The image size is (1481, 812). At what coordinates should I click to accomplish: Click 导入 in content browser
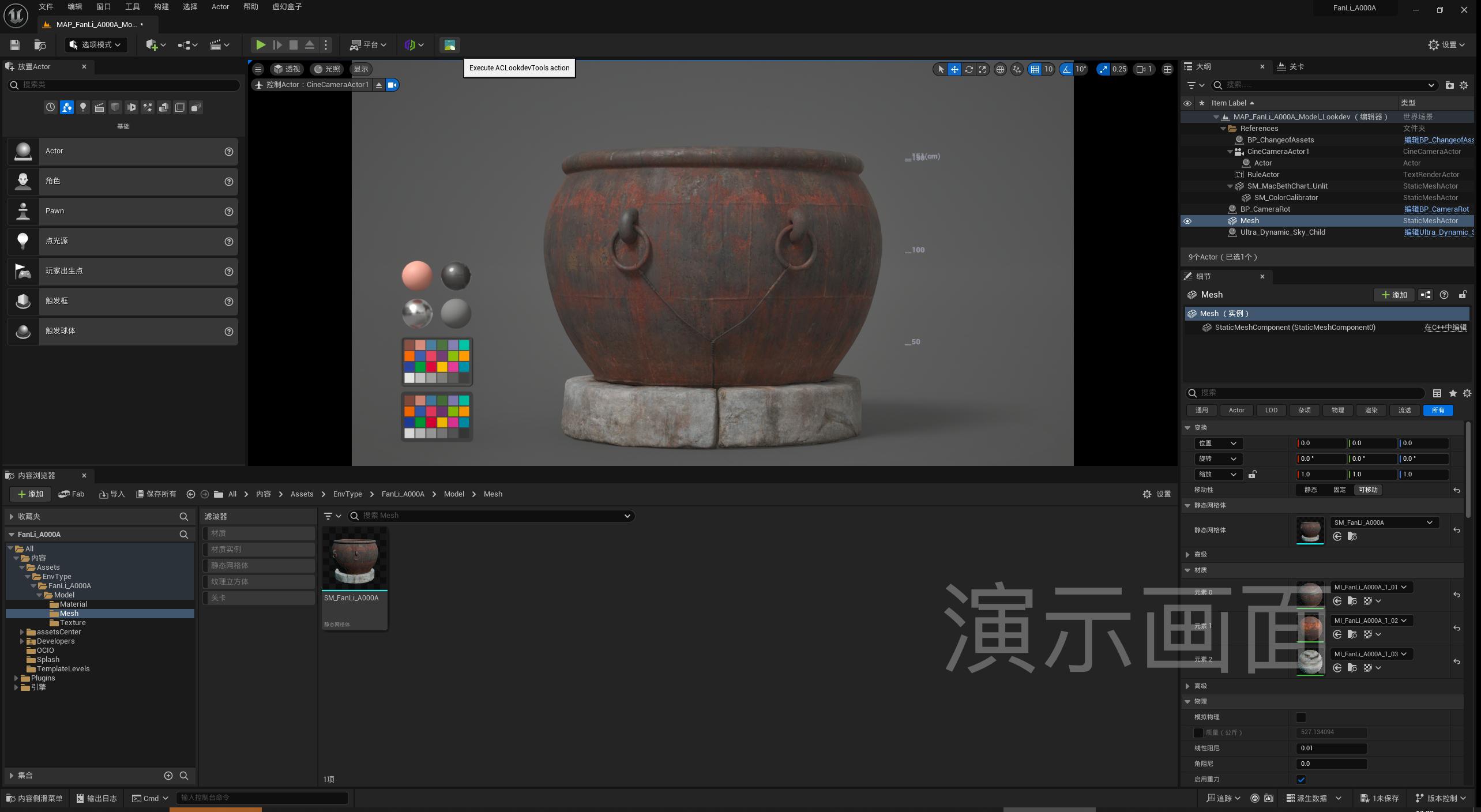point(112,494)
